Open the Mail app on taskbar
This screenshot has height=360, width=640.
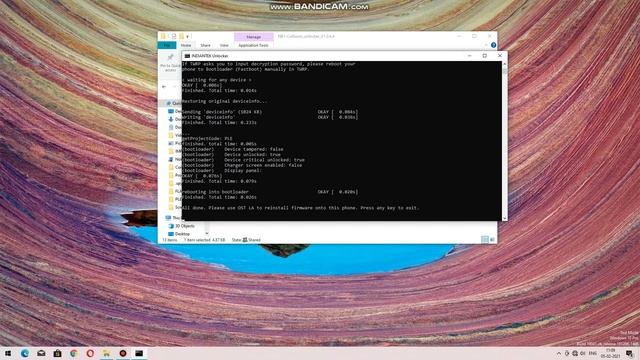pyautogui.click(x=41, y=353)
